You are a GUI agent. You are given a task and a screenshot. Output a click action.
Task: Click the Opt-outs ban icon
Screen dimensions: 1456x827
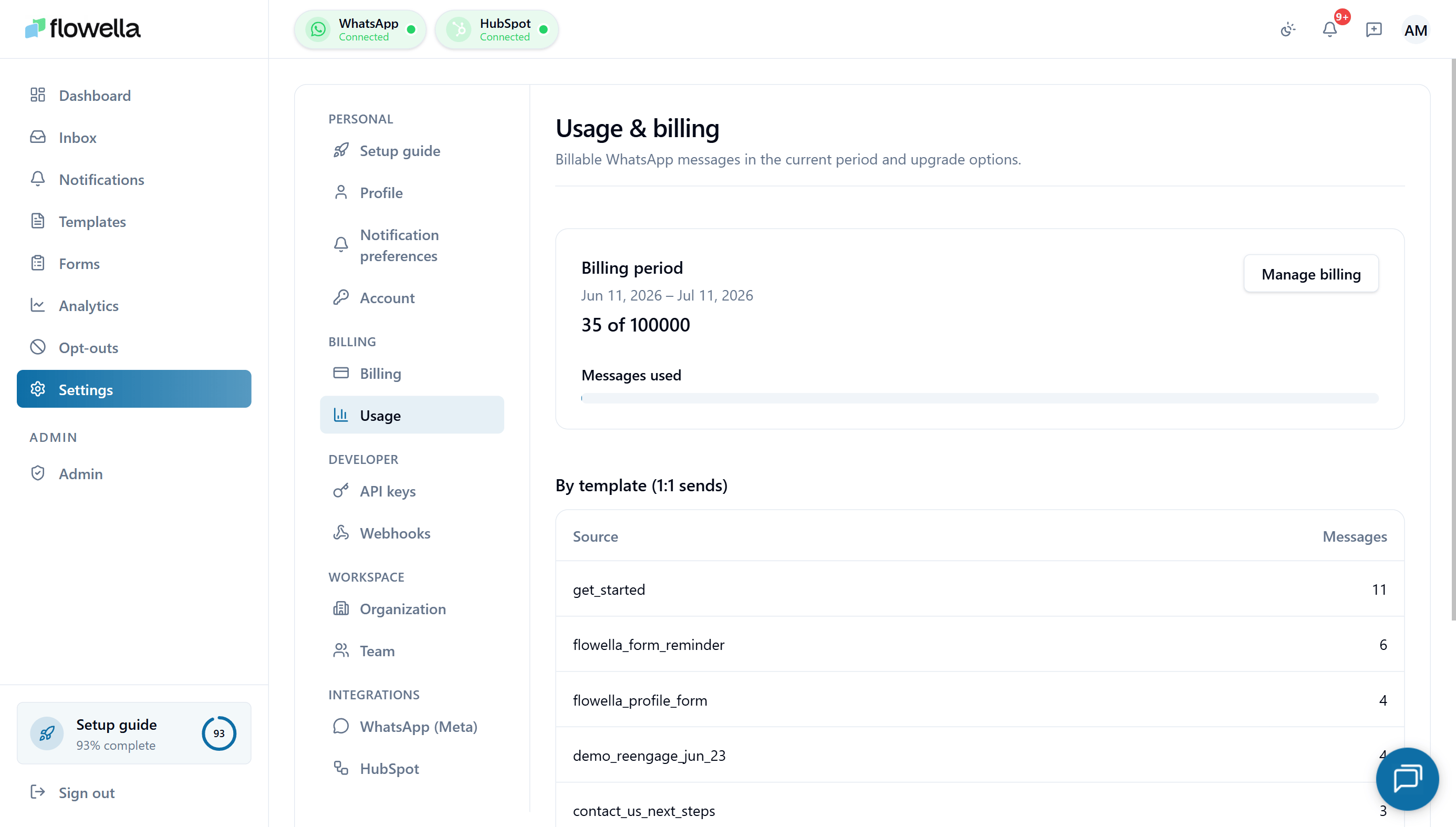click(x=37, y=347)
